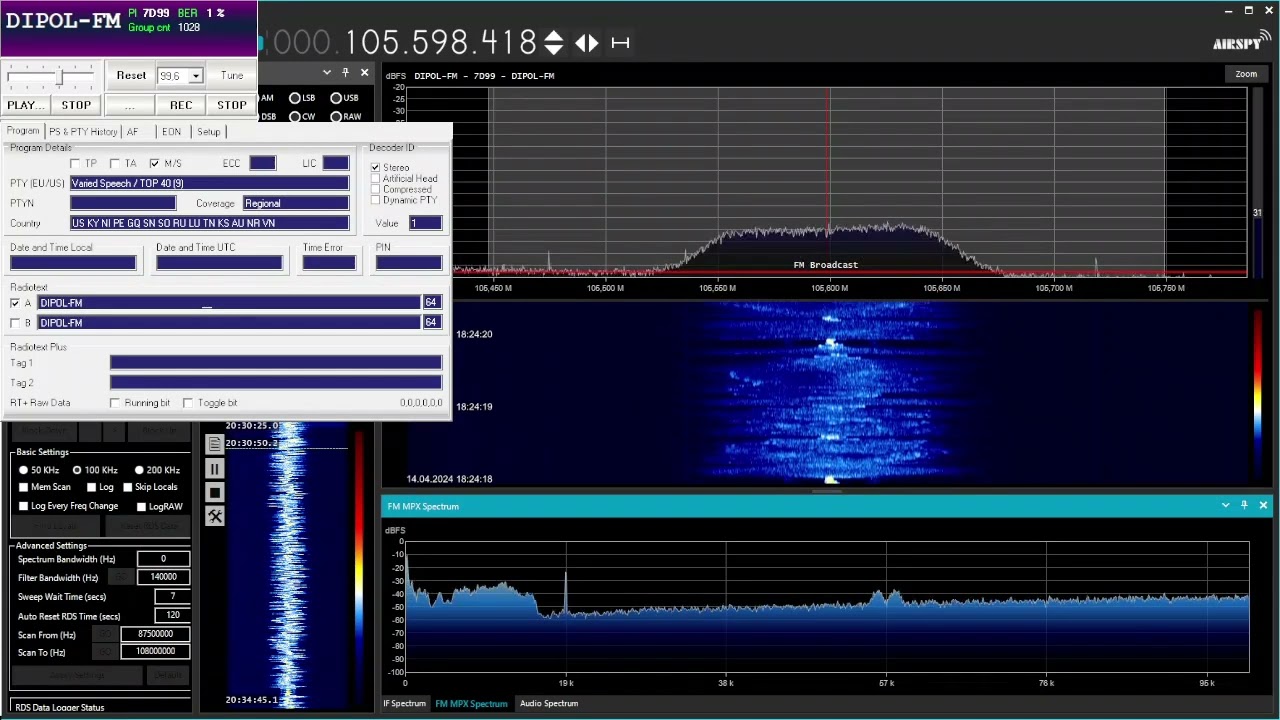Click STOP button next to PLAY
Image resolution: width=1280 pixels, height=720 pixels.
[76, 105]
